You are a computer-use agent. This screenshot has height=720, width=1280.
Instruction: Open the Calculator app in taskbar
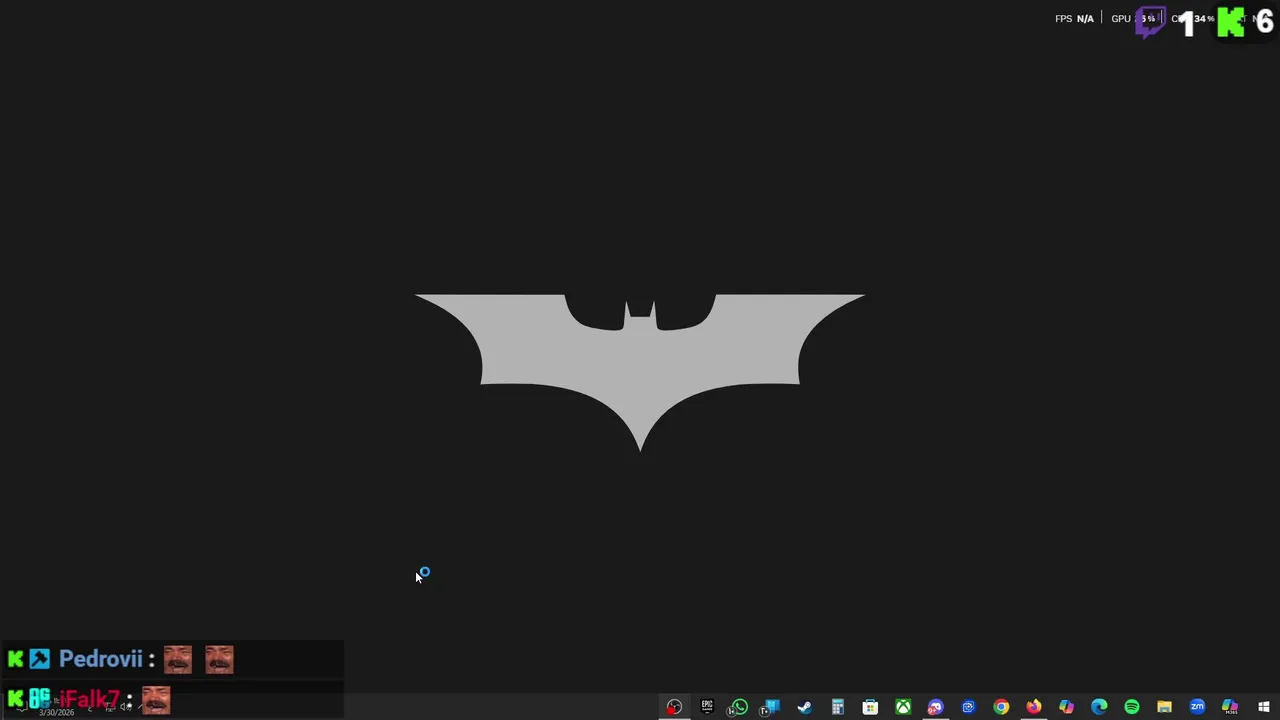point(837,707)
